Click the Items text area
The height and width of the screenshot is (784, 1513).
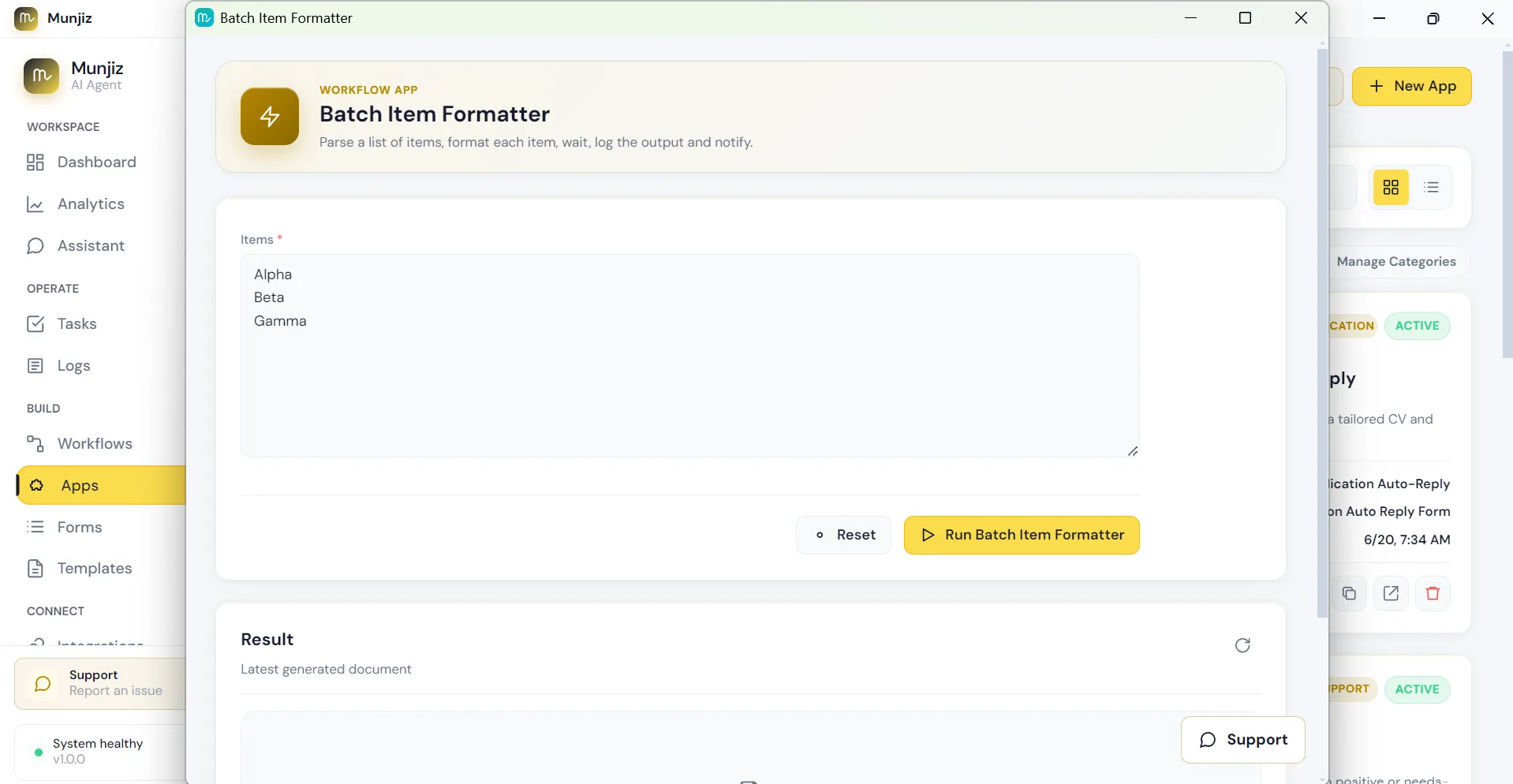pyautogui.click(x=689, y=356)
